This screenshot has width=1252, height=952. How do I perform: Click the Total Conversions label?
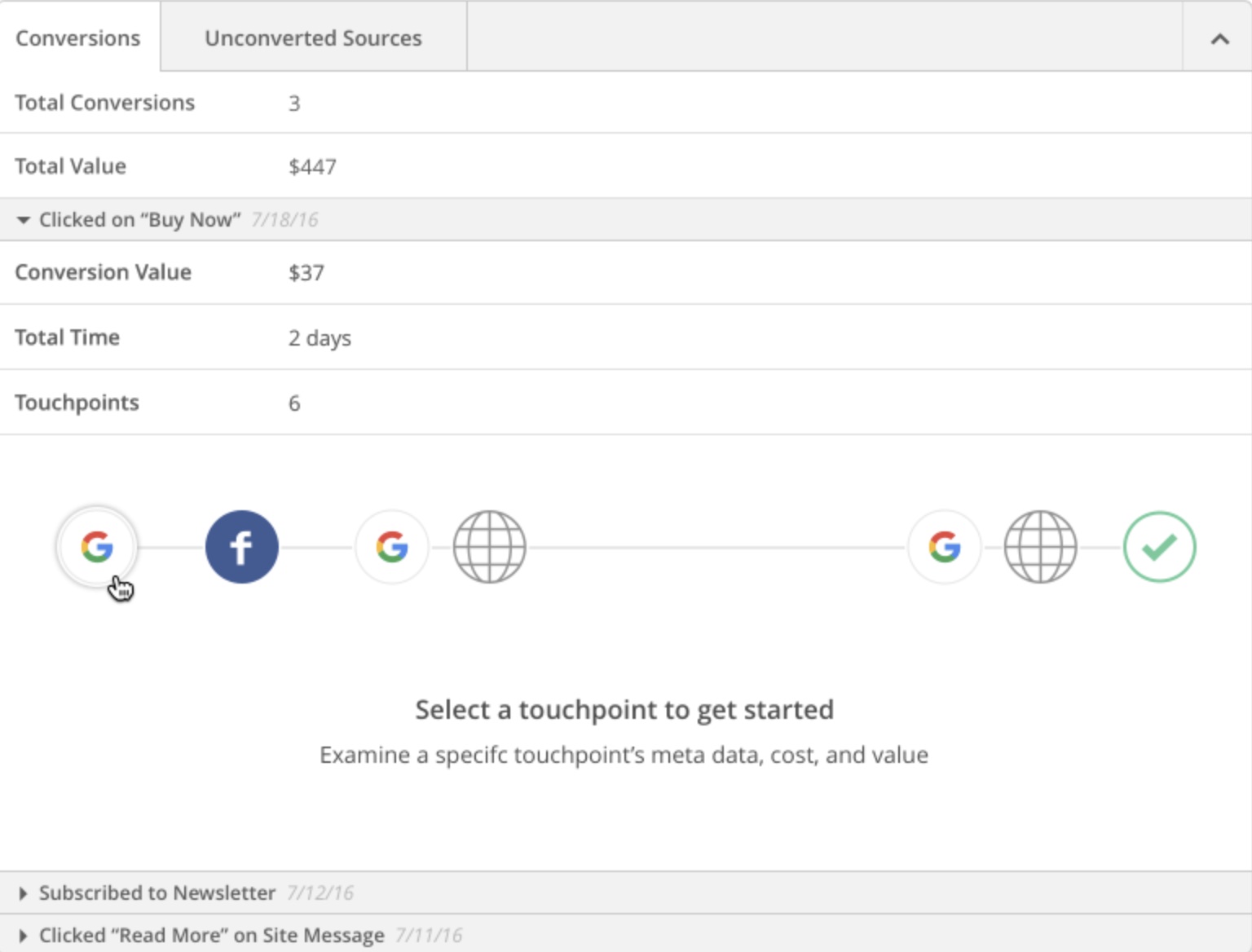click(105, 103)
